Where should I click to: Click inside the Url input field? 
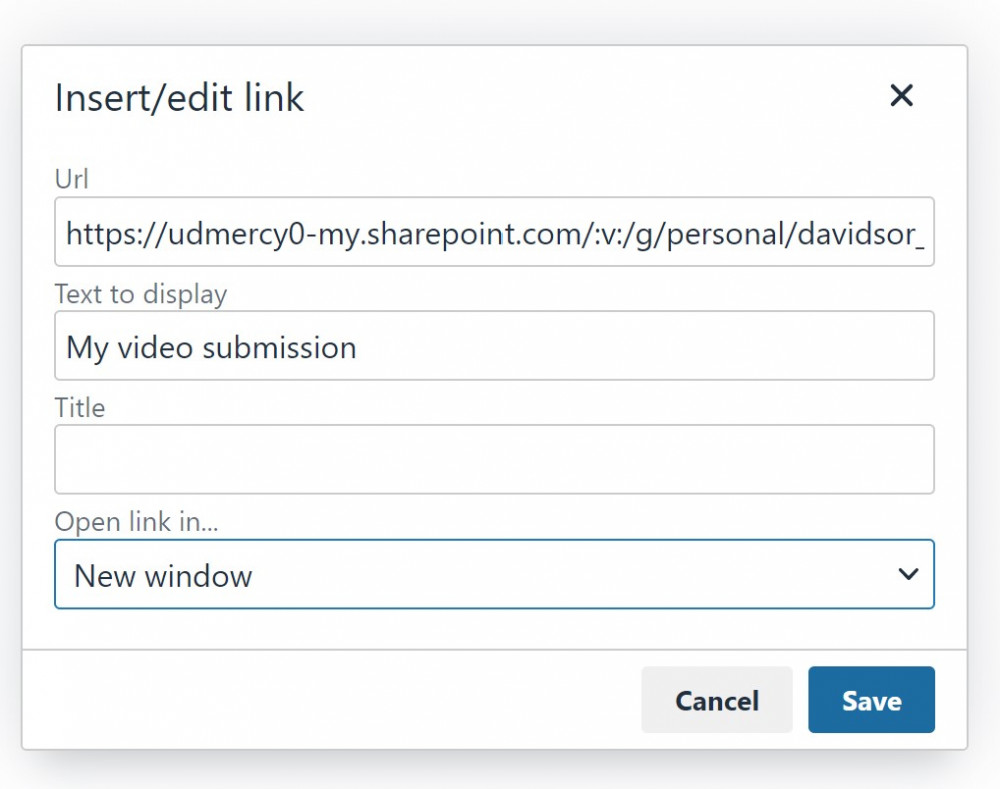coord(495,232)
